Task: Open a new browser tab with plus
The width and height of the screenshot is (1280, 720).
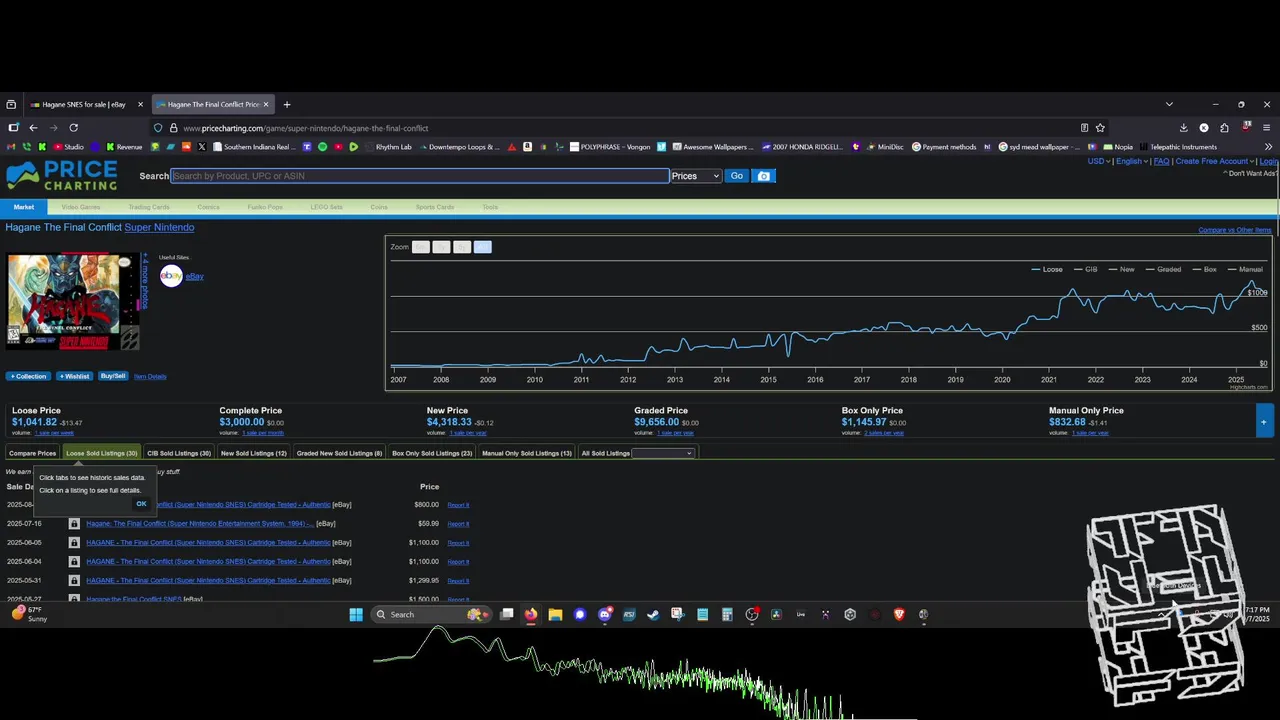Action: click(x=287, y=104)
